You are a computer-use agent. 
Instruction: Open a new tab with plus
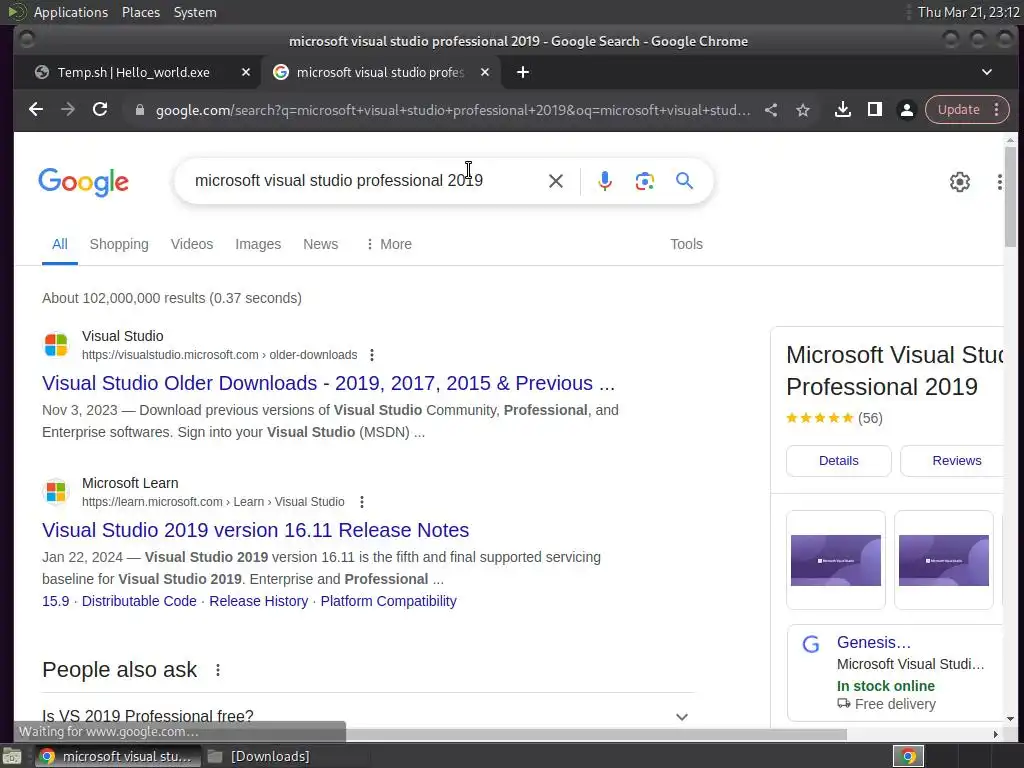tap(523, 72)
